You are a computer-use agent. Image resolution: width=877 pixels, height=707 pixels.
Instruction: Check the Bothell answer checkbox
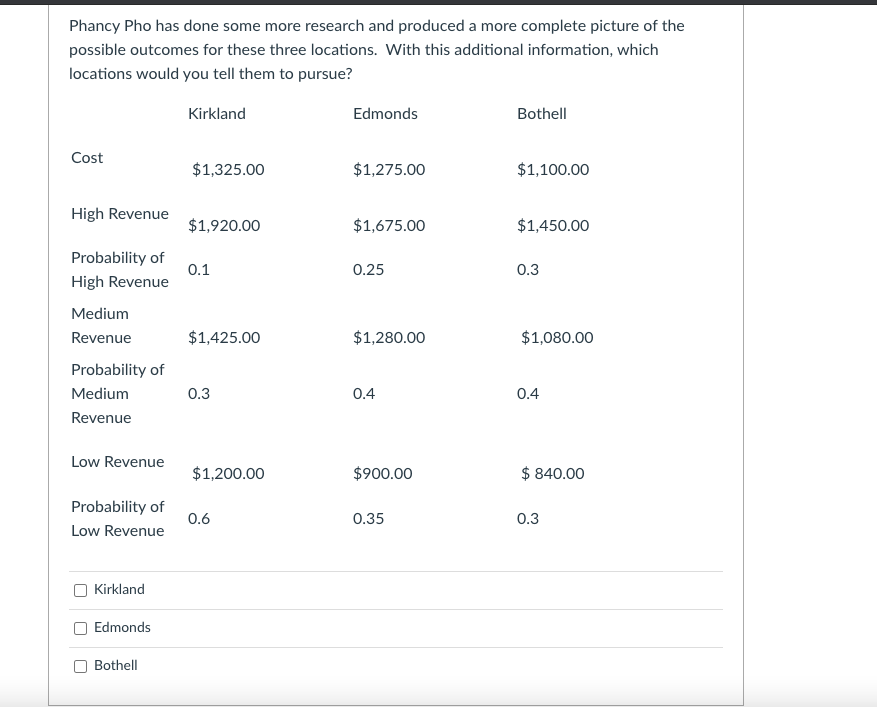pyautogui.click(x=80, y=666)
